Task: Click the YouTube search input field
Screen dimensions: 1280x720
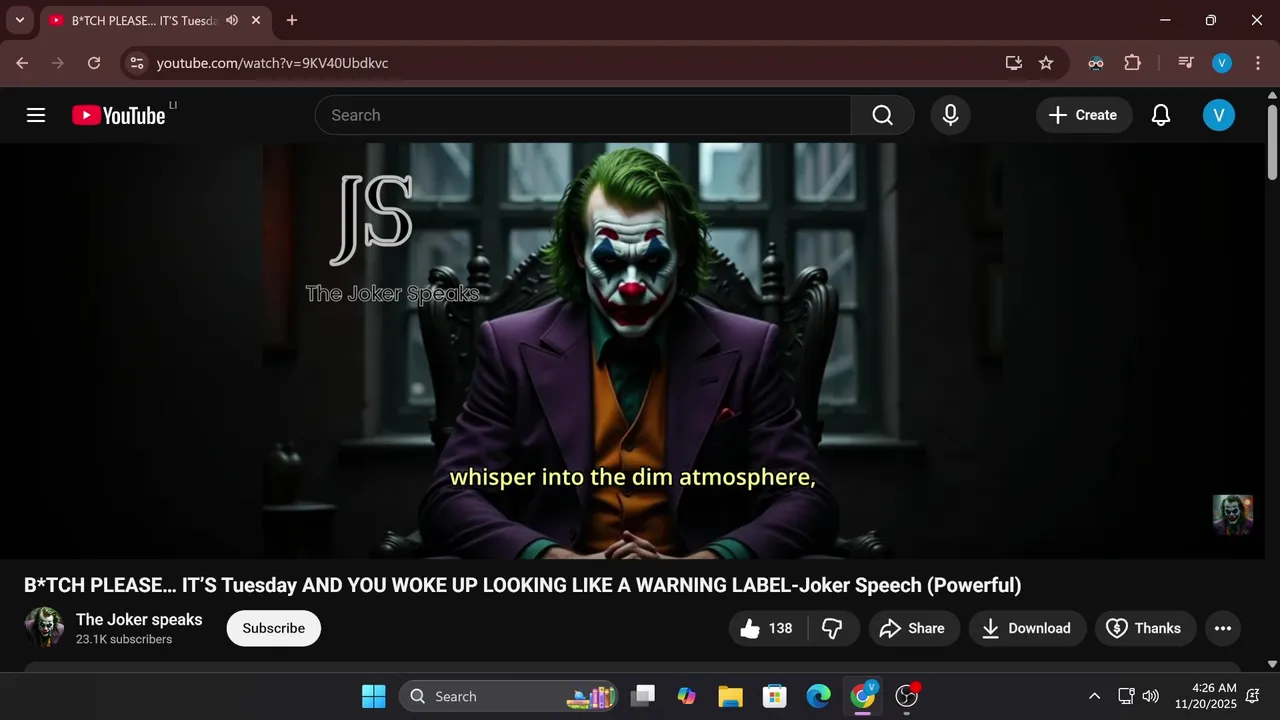Action: [583, 115]
